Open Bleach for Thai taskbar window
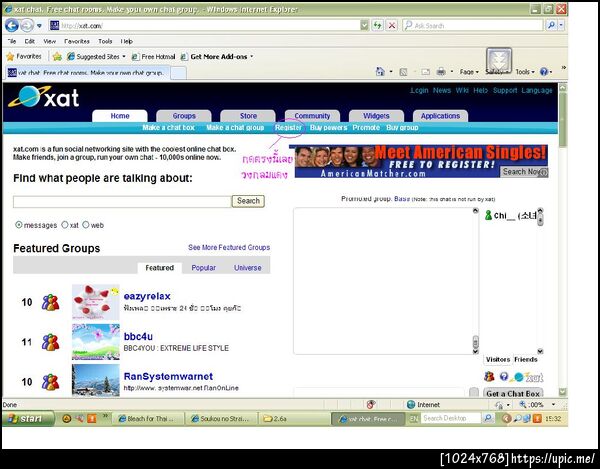The height and width of the screenshot is (469, 600). [147, 419]
